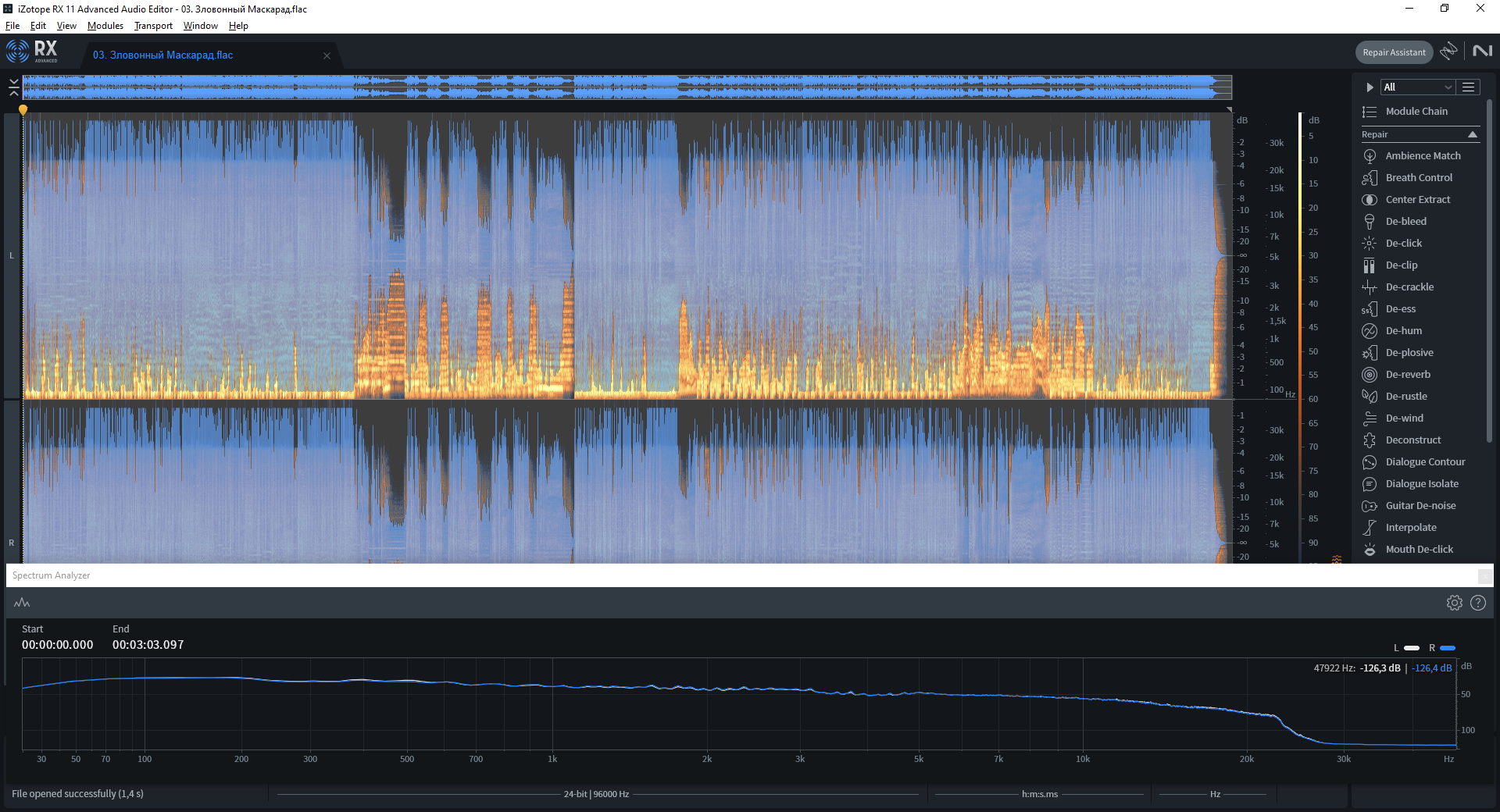The width and height of the screenshot is (1500, 812).
Task: Launch Repair Assistant
Action: (1394, 52)
